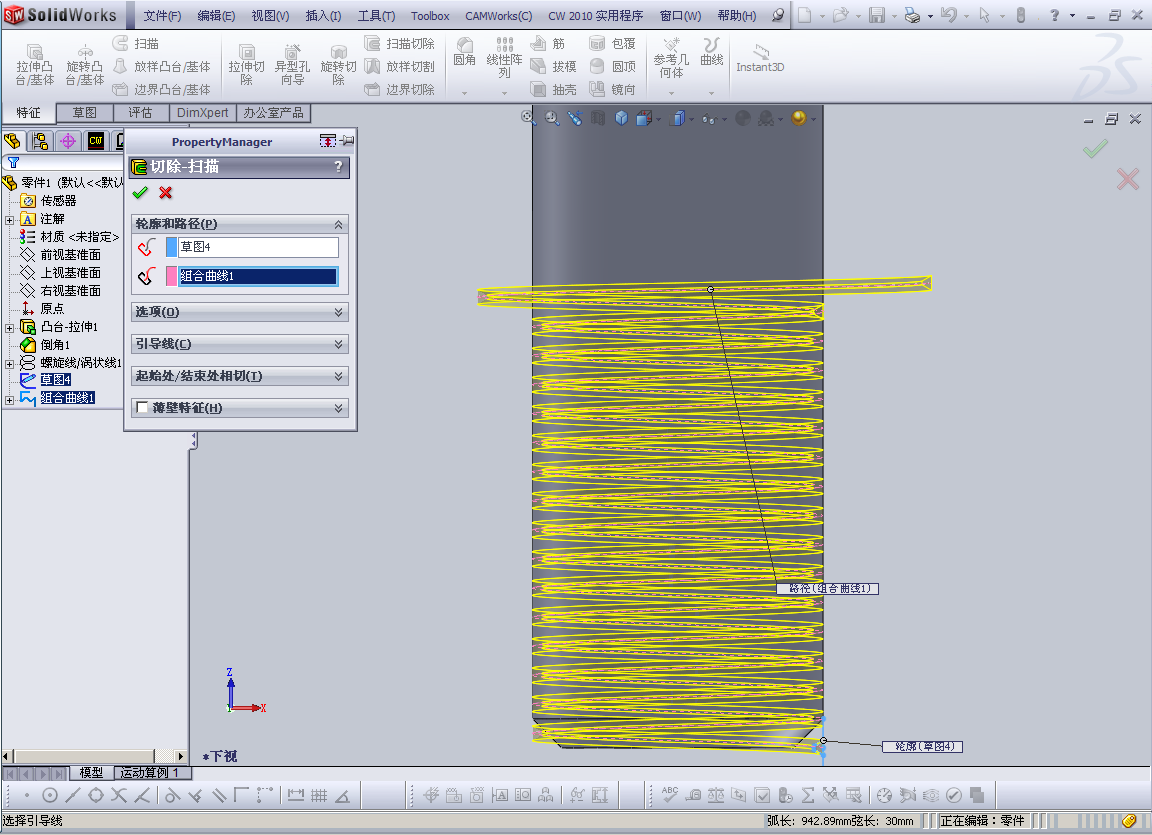1152x835 pixels.
Task: Expand the Guide Curves (引导线) section
Action: point(339,344)
